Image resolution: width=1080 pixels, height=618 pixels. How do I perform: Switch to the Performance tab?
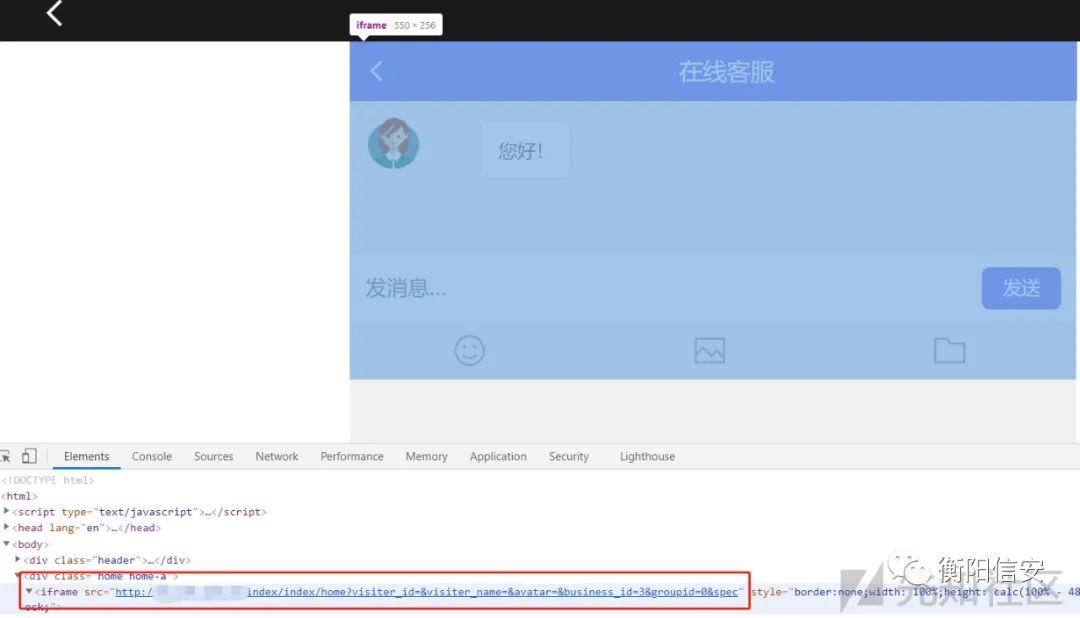(x=352, y=456)
